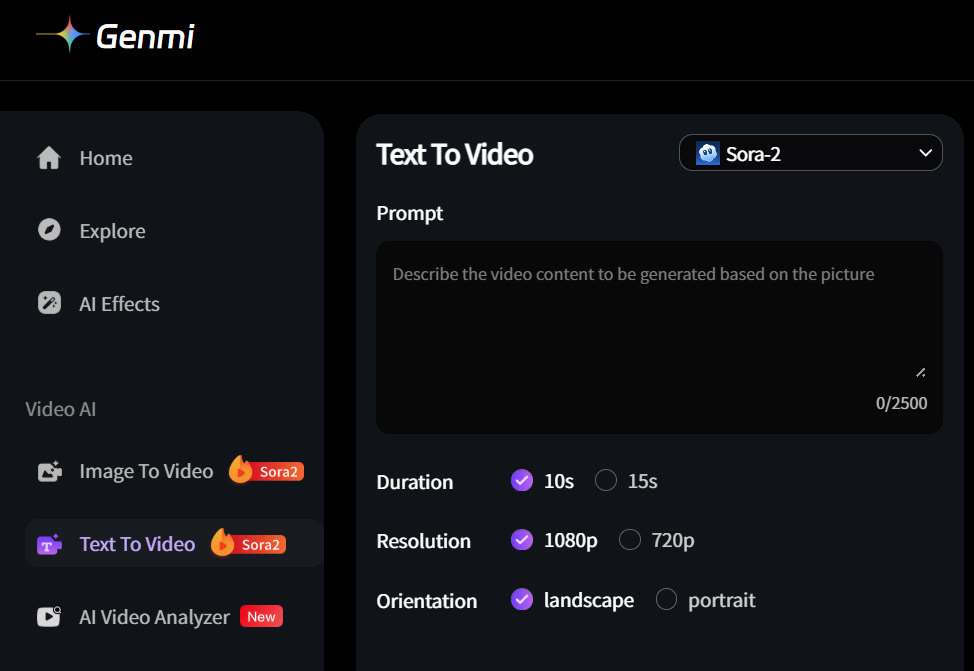The image size is (974, 671).
Task: Select the Home house icon
Action: (48, 157)
